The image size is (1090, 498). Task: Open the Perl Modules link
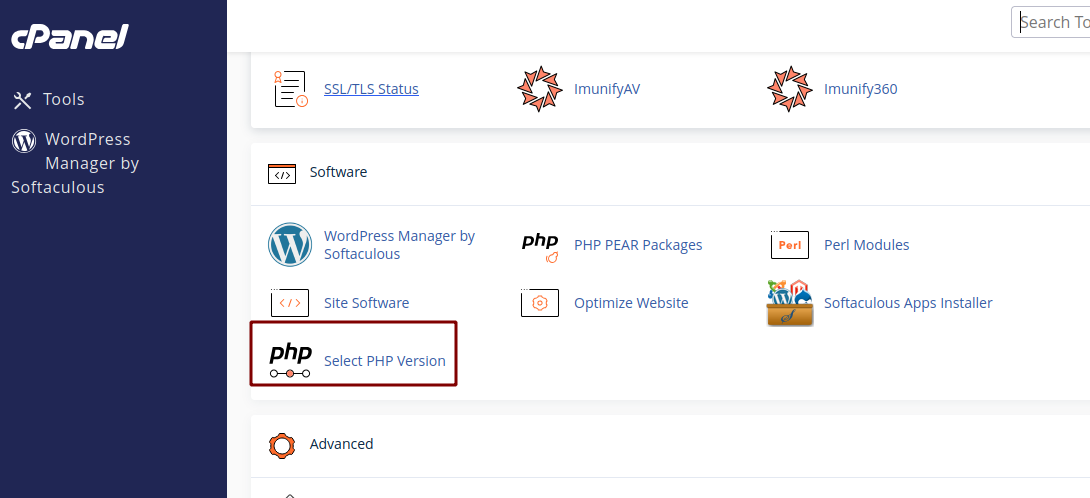[x=866, y=245]
